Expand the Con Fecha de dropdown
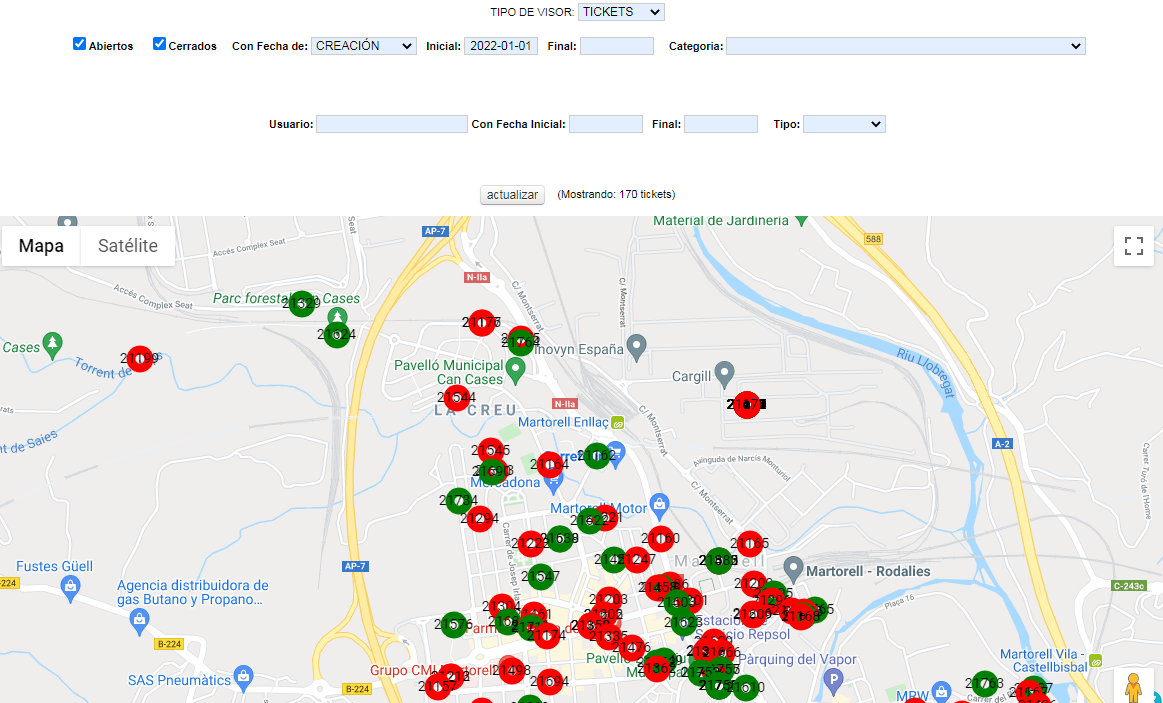The image size is (1163, 703). pos(363,46)
